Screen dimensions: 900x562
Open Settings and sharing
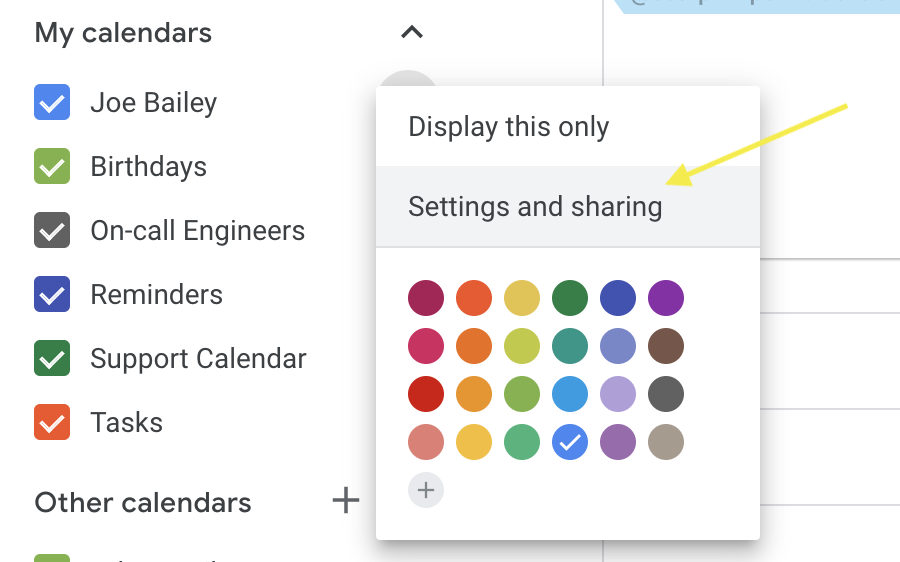568,207
